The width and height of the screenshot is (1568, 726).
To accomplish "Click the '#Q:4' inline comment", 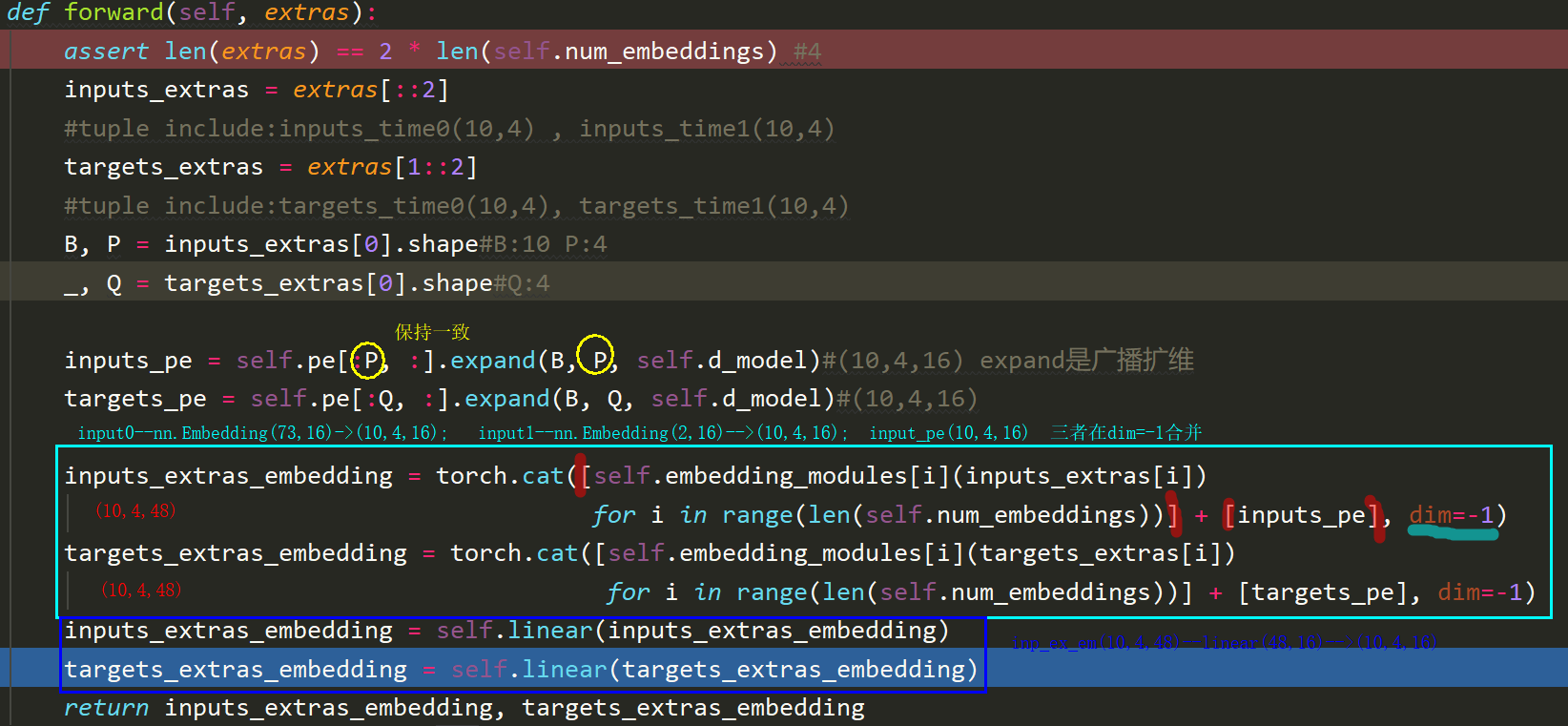I will point(521,283).
